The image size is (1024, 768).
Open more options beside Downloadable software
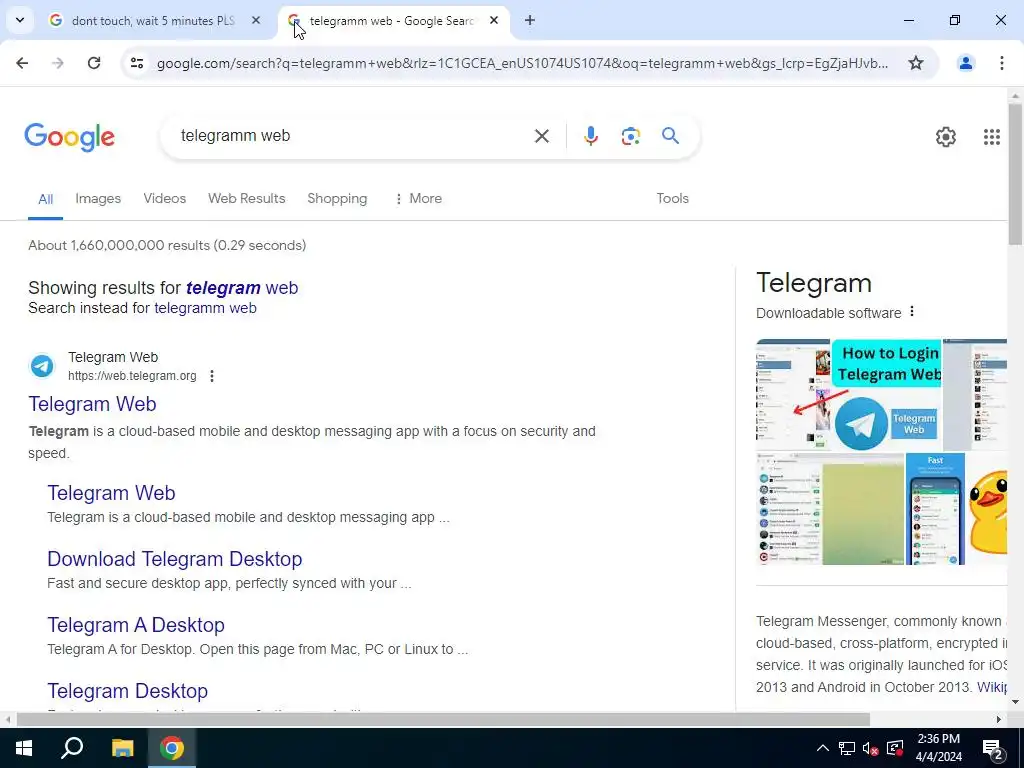[x=912, y=312]
